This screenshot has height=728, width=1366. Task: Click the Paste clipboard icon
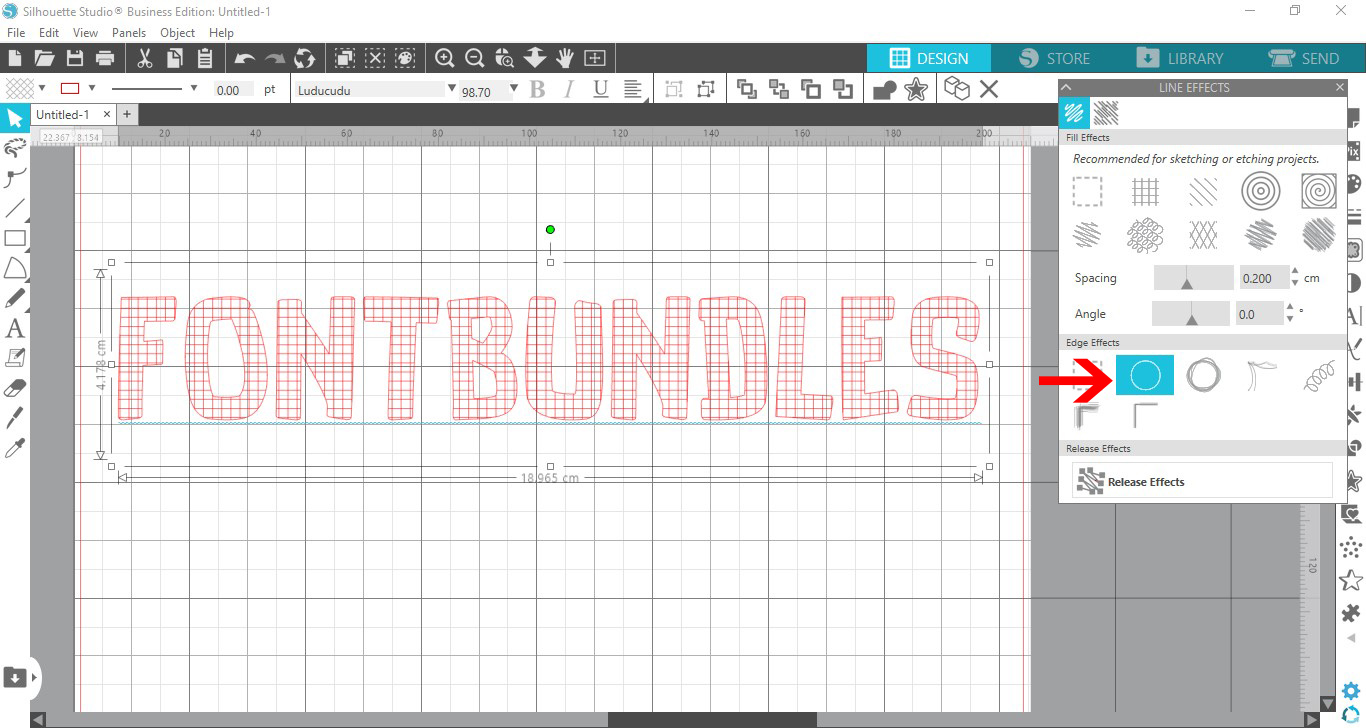pos(205,58)
